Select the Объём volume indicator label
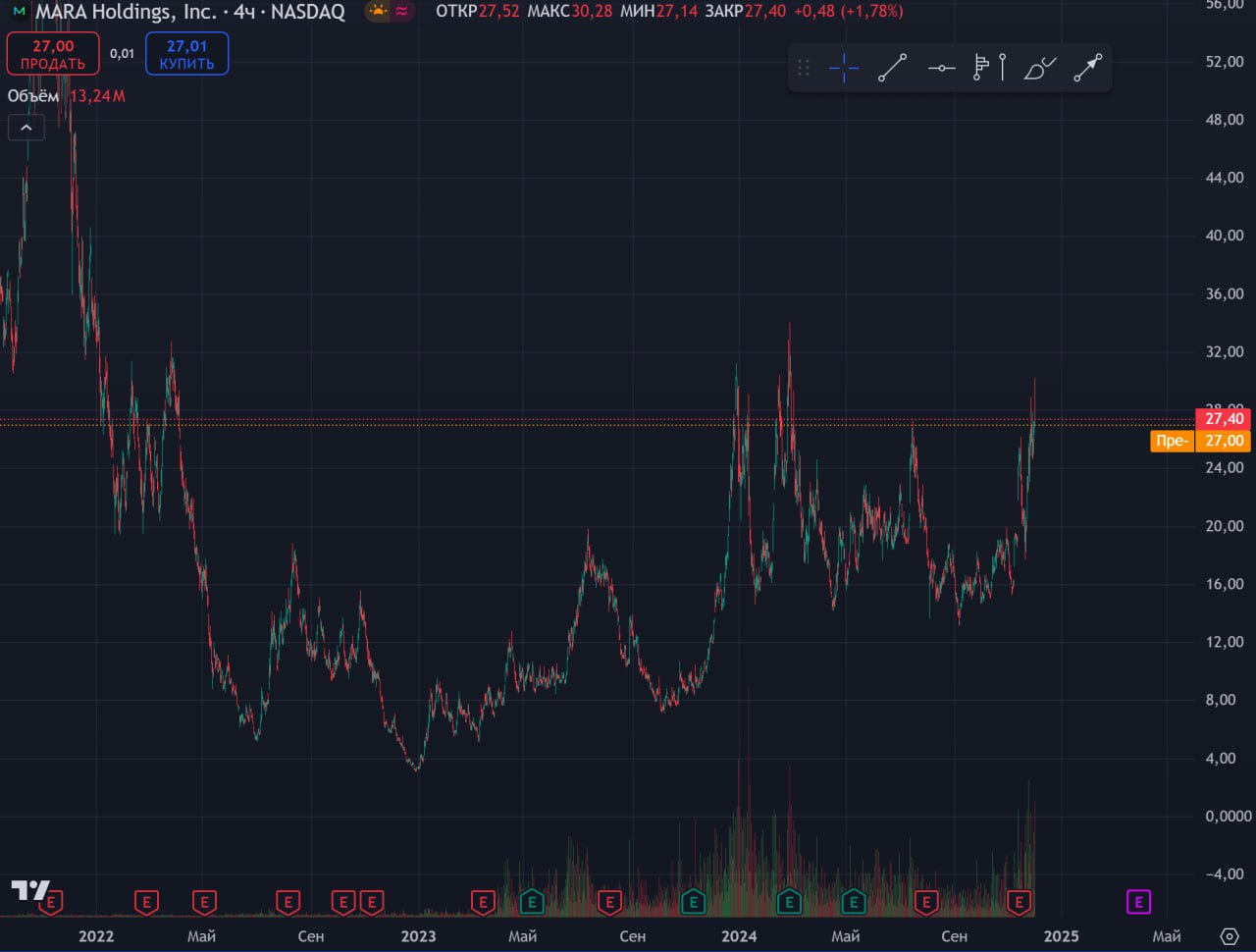 coord(33,96)
